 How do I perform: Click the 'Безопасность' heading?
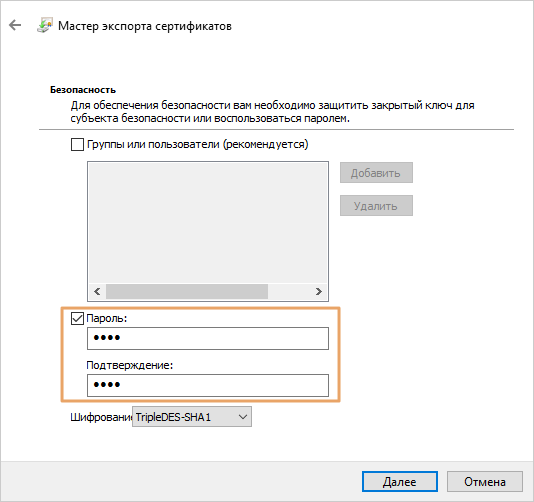83,90
